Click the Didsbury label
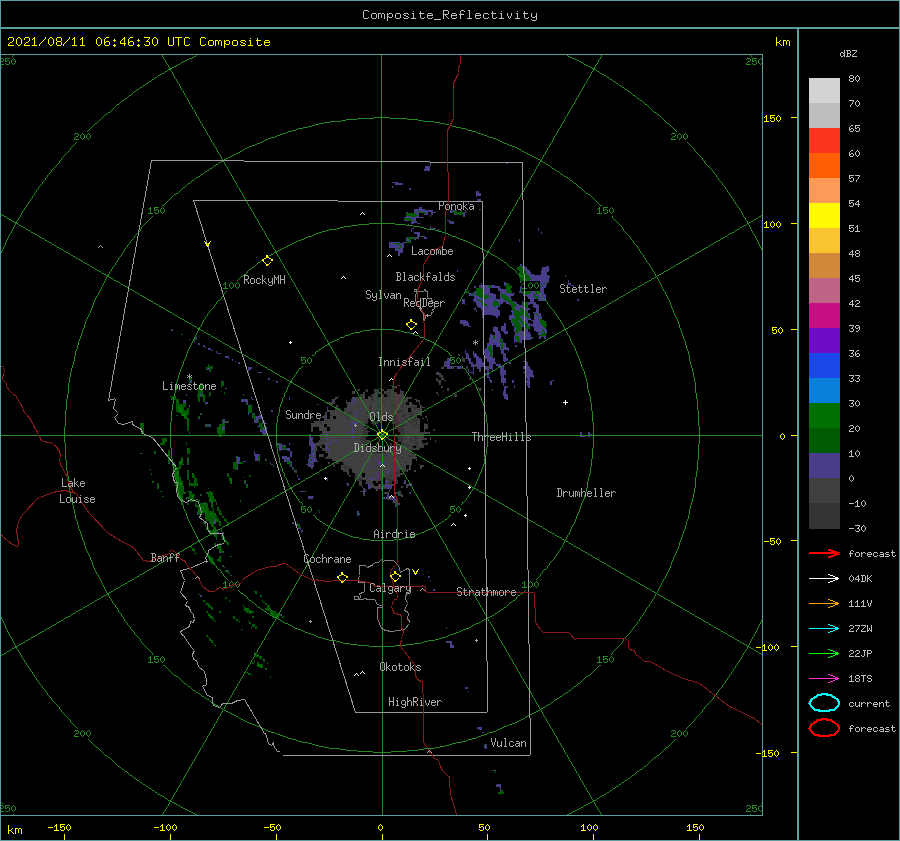Screen dimensions: 900x841 377,448
